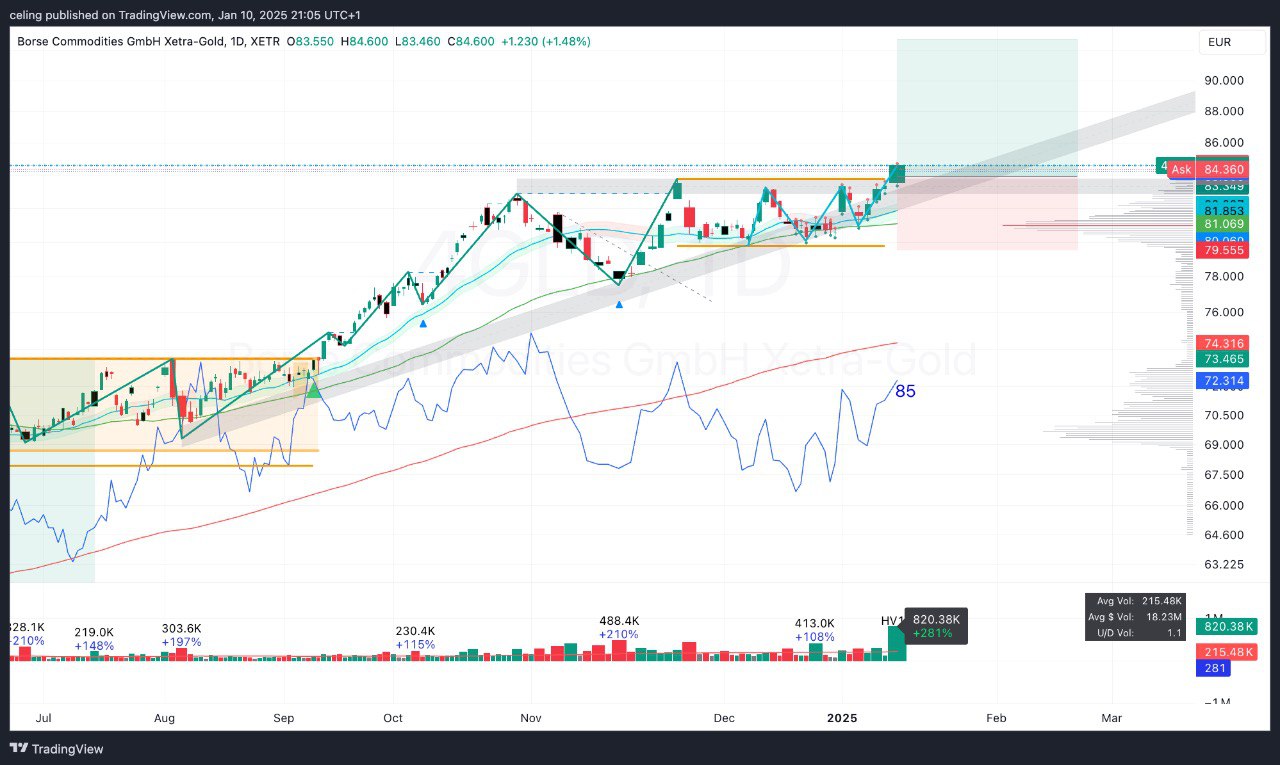Click the blue 72.314 price axis label
The width and height of the screenshot is (1280, 765).
pos(1223,381)
